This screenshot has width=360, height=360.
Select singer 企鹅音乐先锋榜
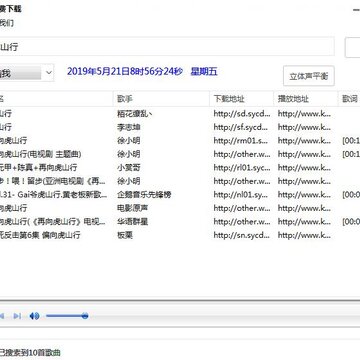coord(144,194)
